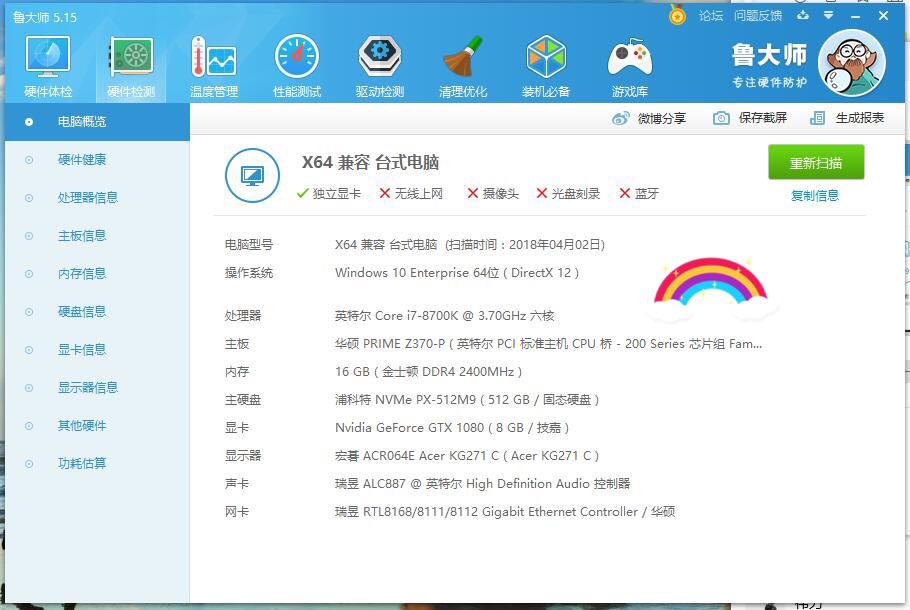Click 保存截屏 save screenshot text

[x=763, y=118]
